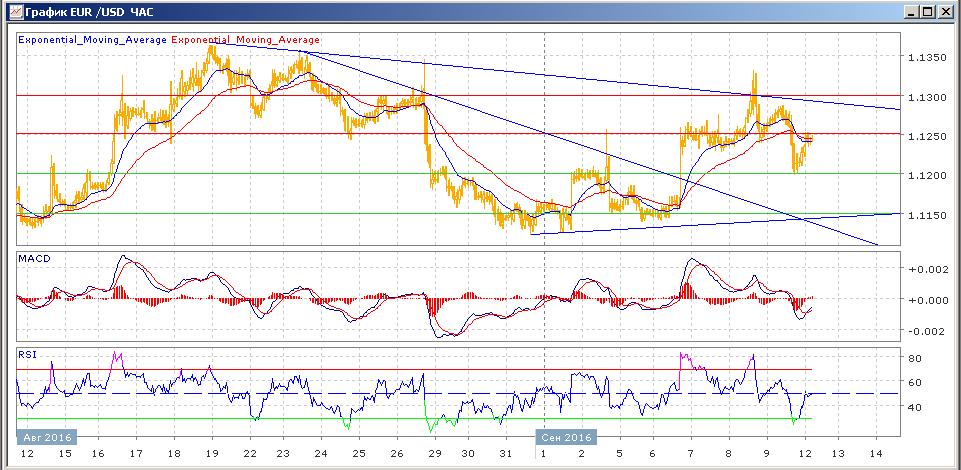Viewport: 961px width, 470px height.
Task: Click the title text 'График EUR /USD ЧАС'
Action: click(x=90, y=11)
